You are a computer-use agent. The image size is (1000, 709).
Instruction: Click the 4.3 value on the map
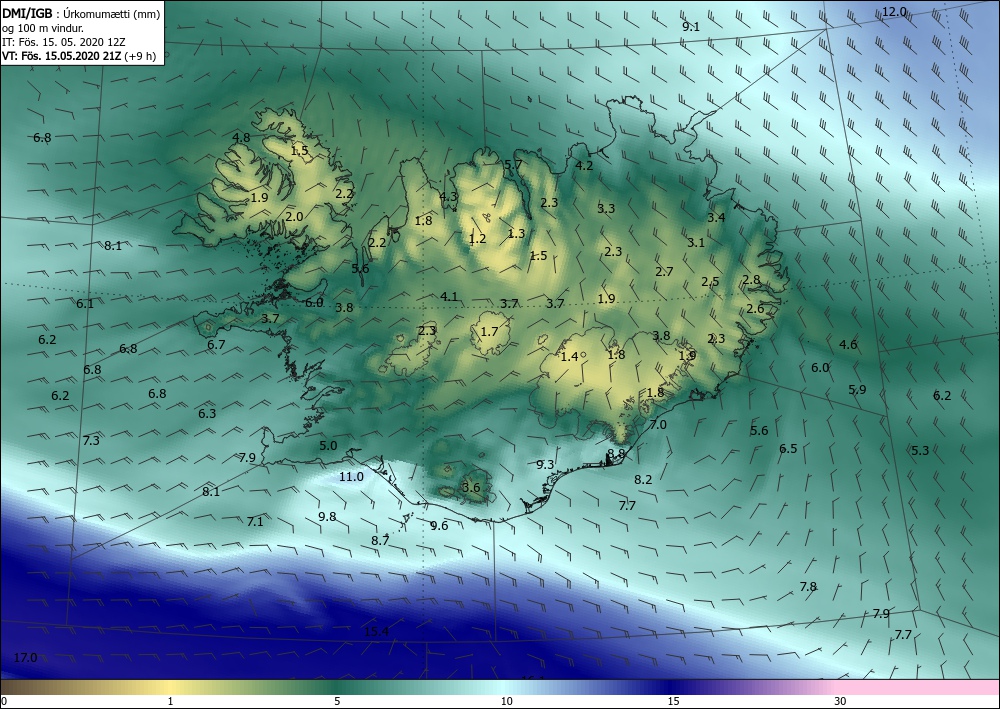tap(449, 197)
